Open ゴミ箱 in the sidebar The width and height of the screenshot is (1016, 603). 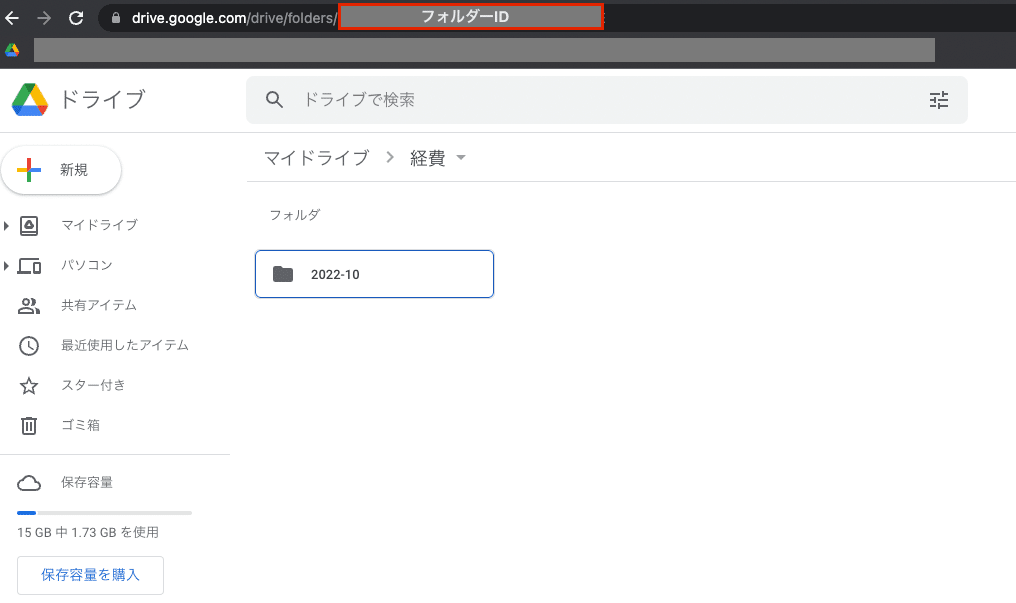click(x=80, y=425)
